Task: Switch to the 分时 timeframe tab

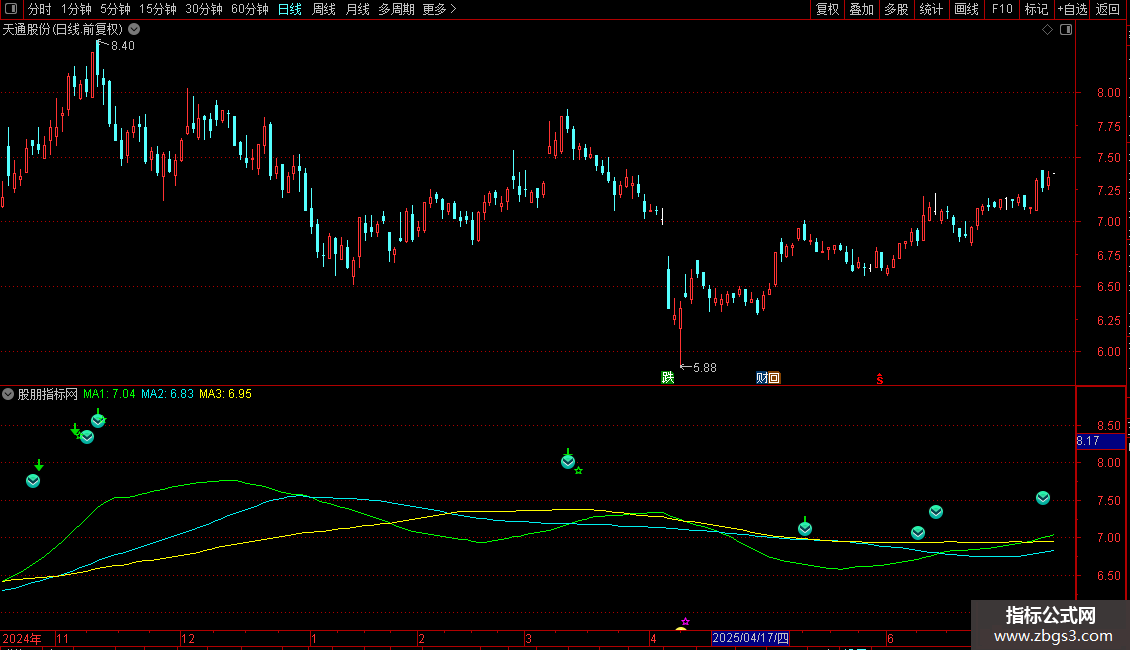Action: coord(40,9)
